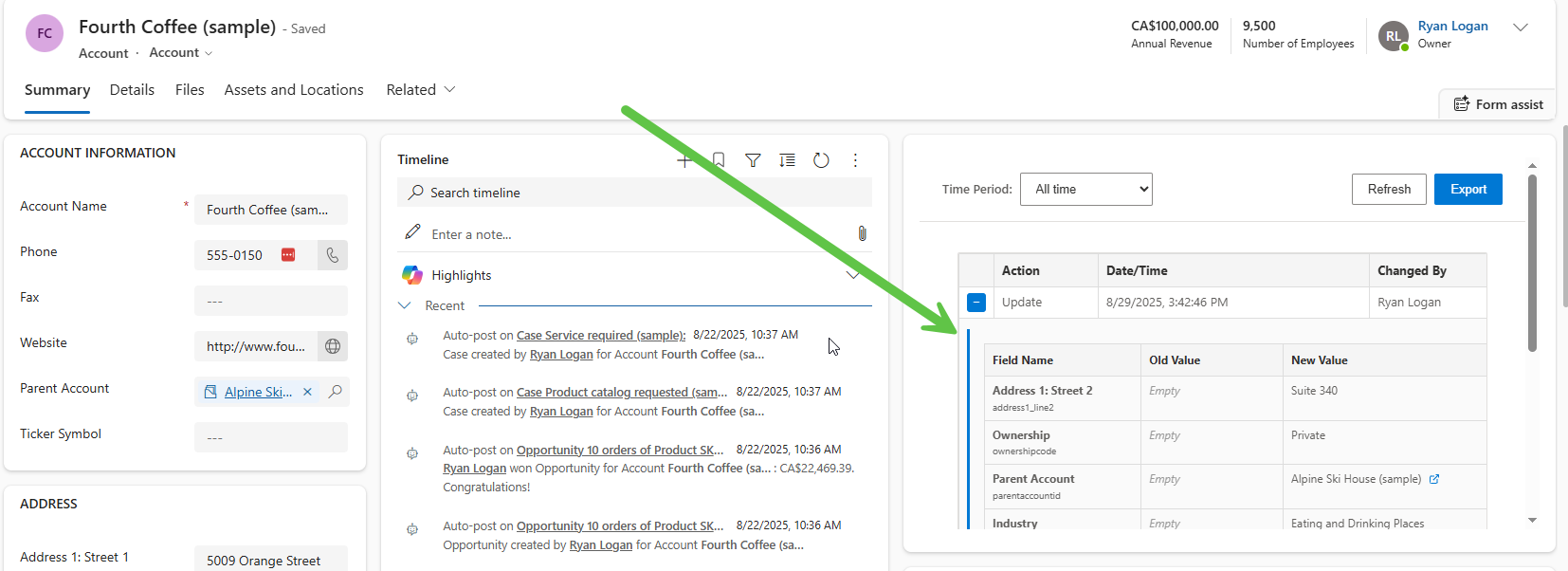Click the Fax field

pos(271,301)
